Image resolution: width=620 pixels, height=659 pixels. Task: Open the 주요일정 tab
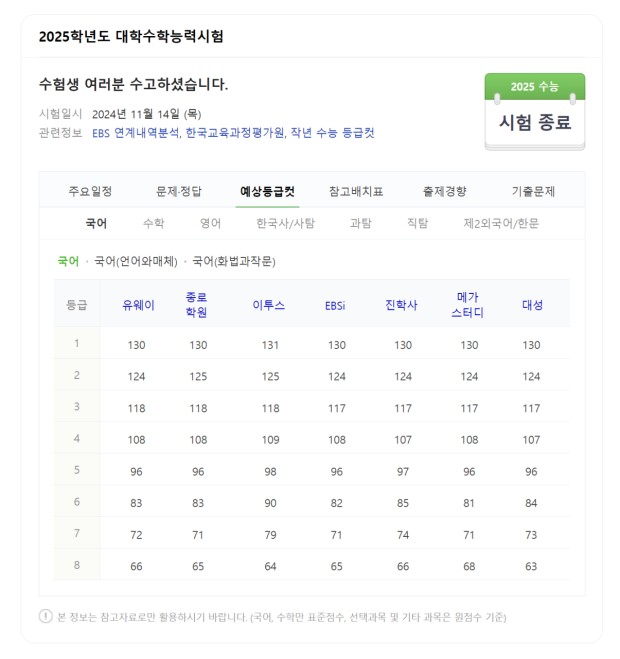point(90,191)
